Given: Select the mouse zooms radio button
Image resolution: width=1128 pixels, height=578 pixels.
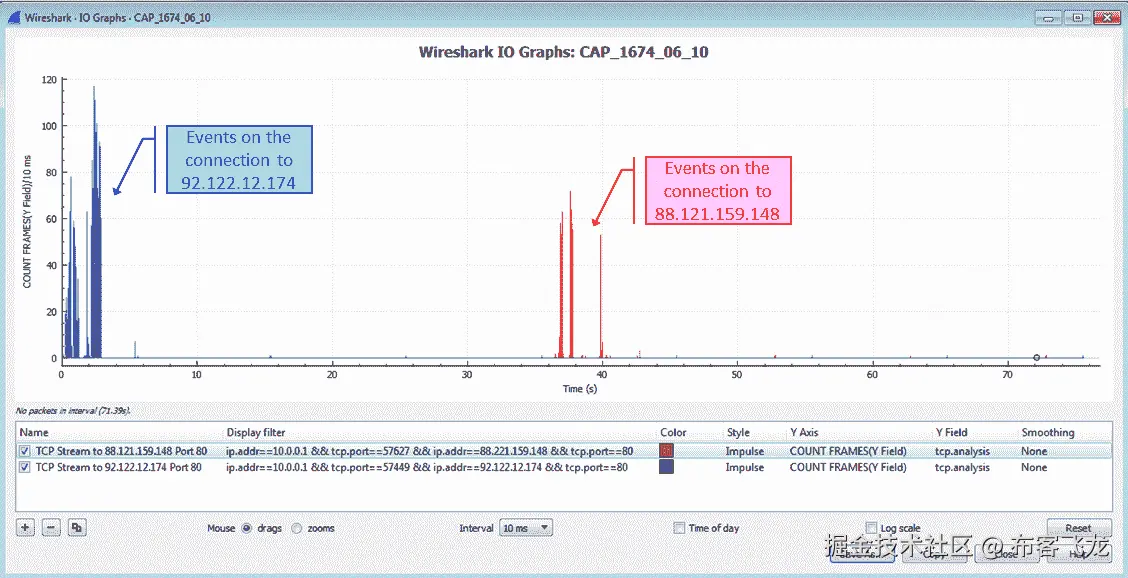Looking at the screenshot, I should pyautogui.click(x=296, y=528).
